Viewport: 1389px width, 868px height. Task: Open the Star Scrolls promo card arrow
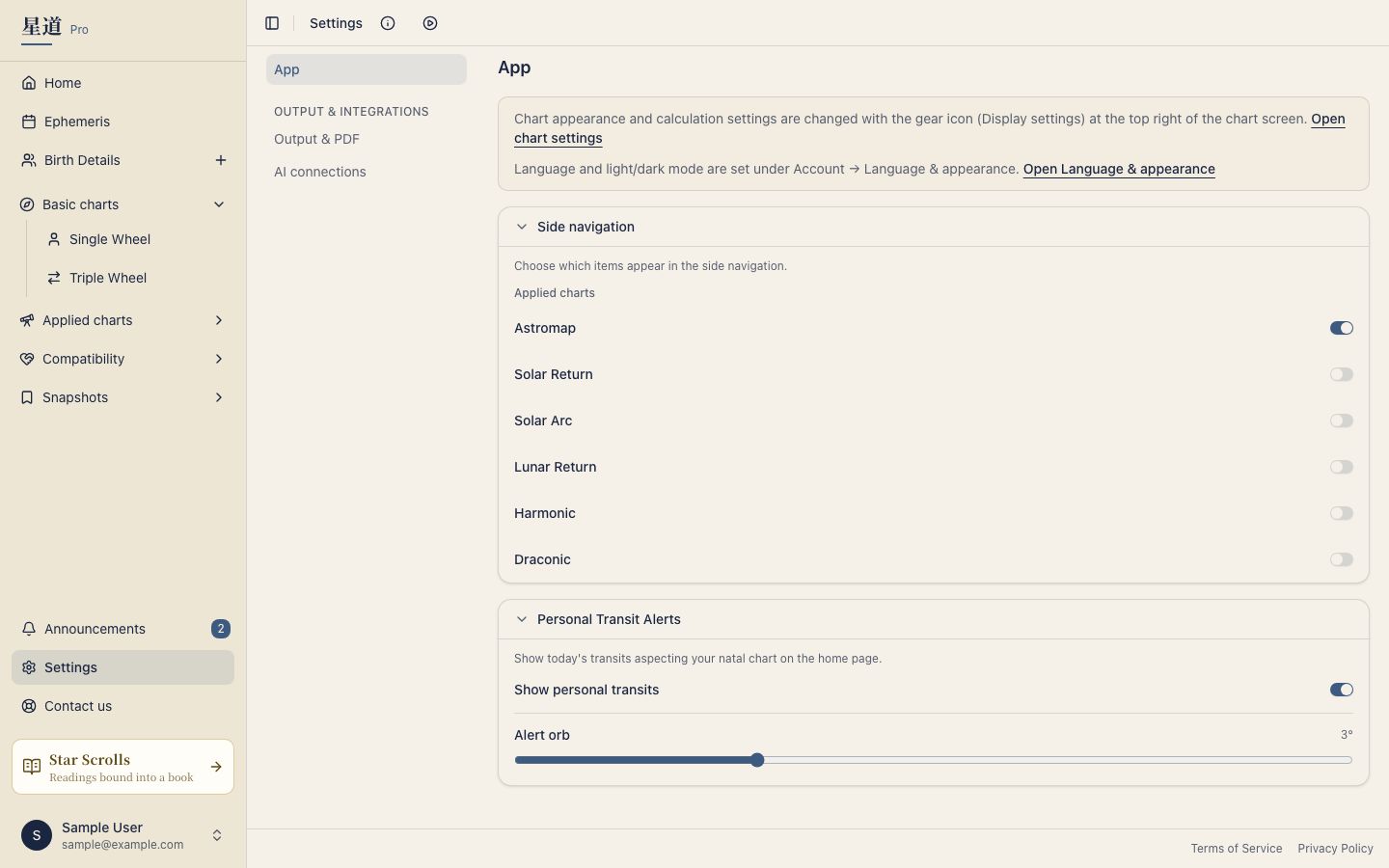point(216,767)
